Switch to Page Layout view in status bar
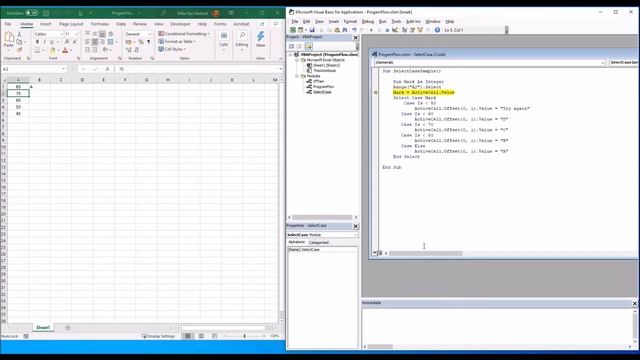The width and height of the screenshot is (640, 360). [201, 336]
